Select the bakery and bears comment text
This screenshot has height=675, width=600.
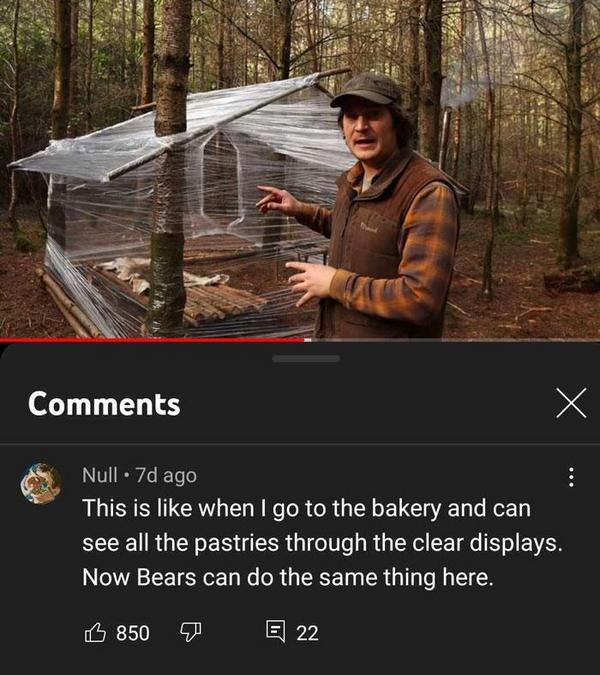click(322, 542)
